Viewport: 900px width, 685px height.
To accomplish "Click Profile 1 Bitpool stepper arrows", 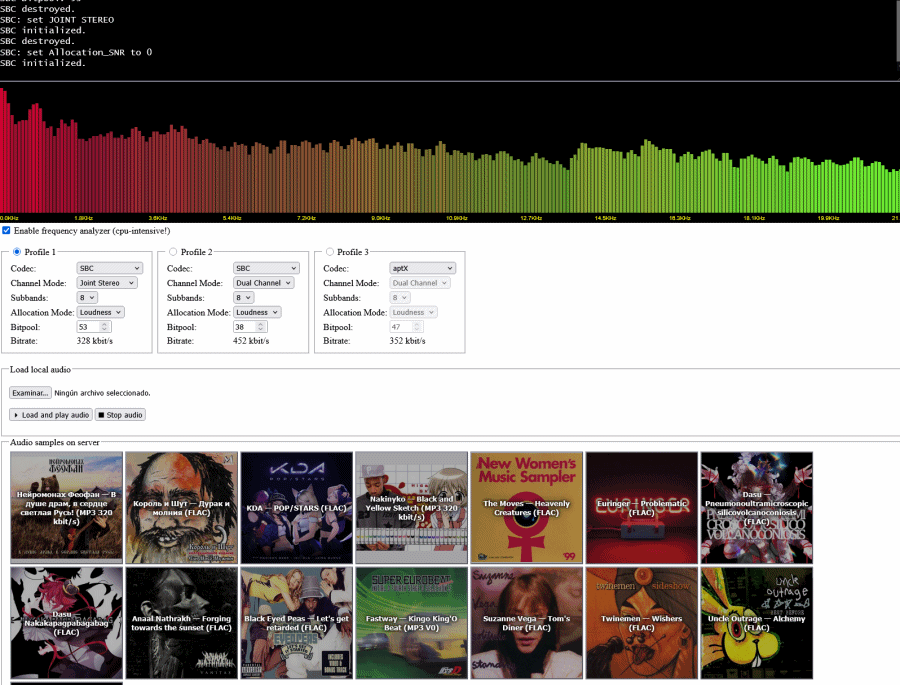I will click(104, 327).
